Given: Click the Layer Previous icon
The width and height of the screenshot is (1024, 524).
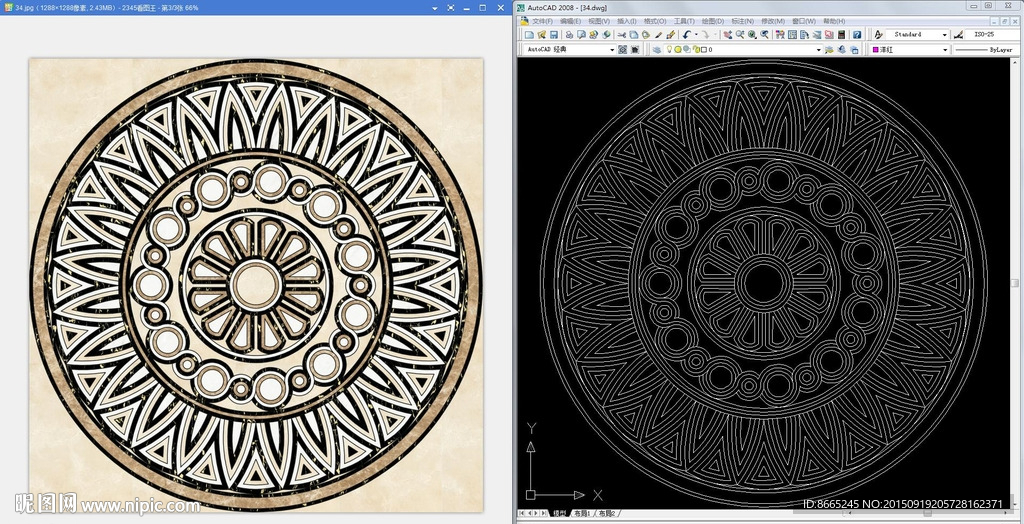Looking at the screenshot, I should 842,50.
